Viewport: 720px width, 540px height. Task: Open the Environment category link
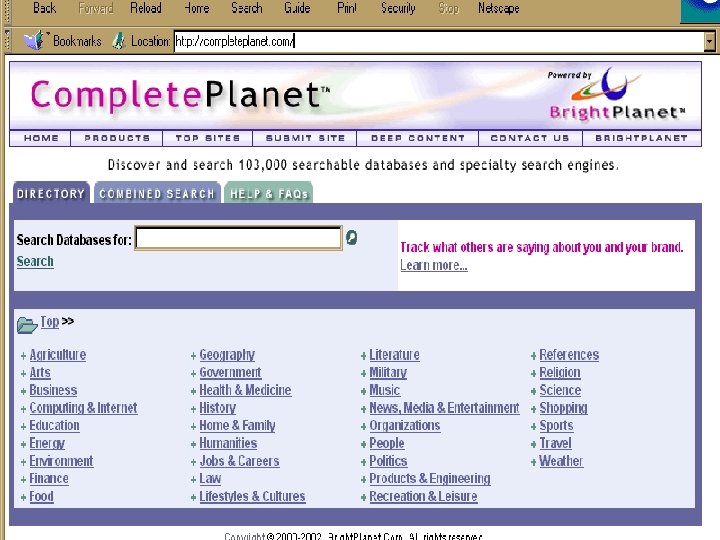point(61,461)
